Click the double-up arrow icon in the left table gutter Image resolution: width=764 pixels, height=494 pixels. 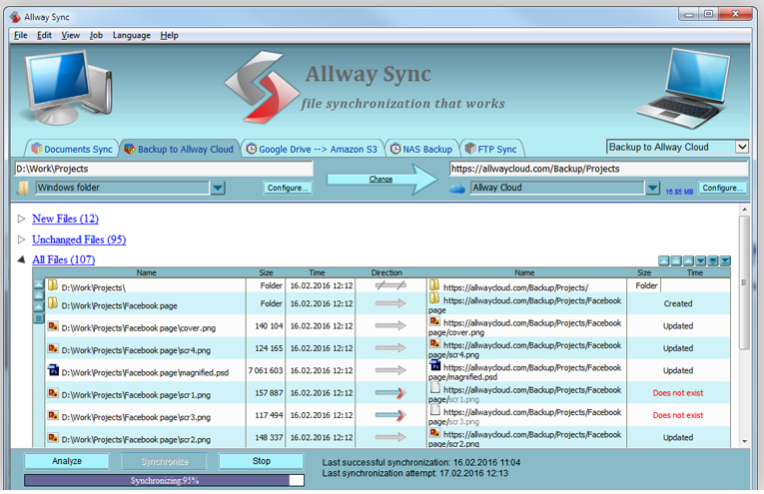(38, 295)
